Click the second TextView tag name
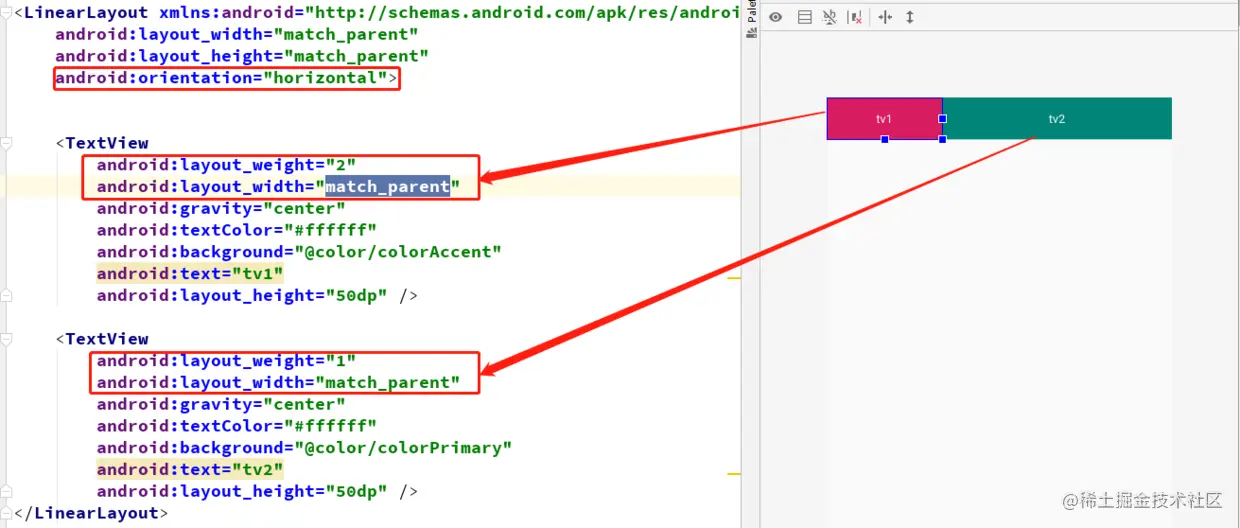Screen dimensions: 1240x528 (107, 339)
